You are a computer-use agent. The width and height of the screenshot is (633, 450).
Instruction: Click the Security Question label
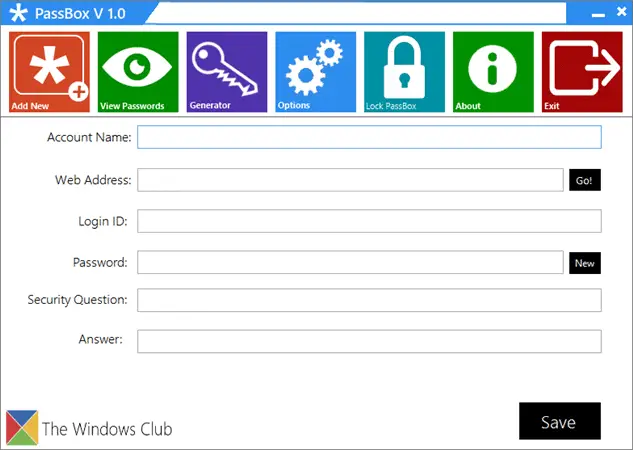(78, 299)
